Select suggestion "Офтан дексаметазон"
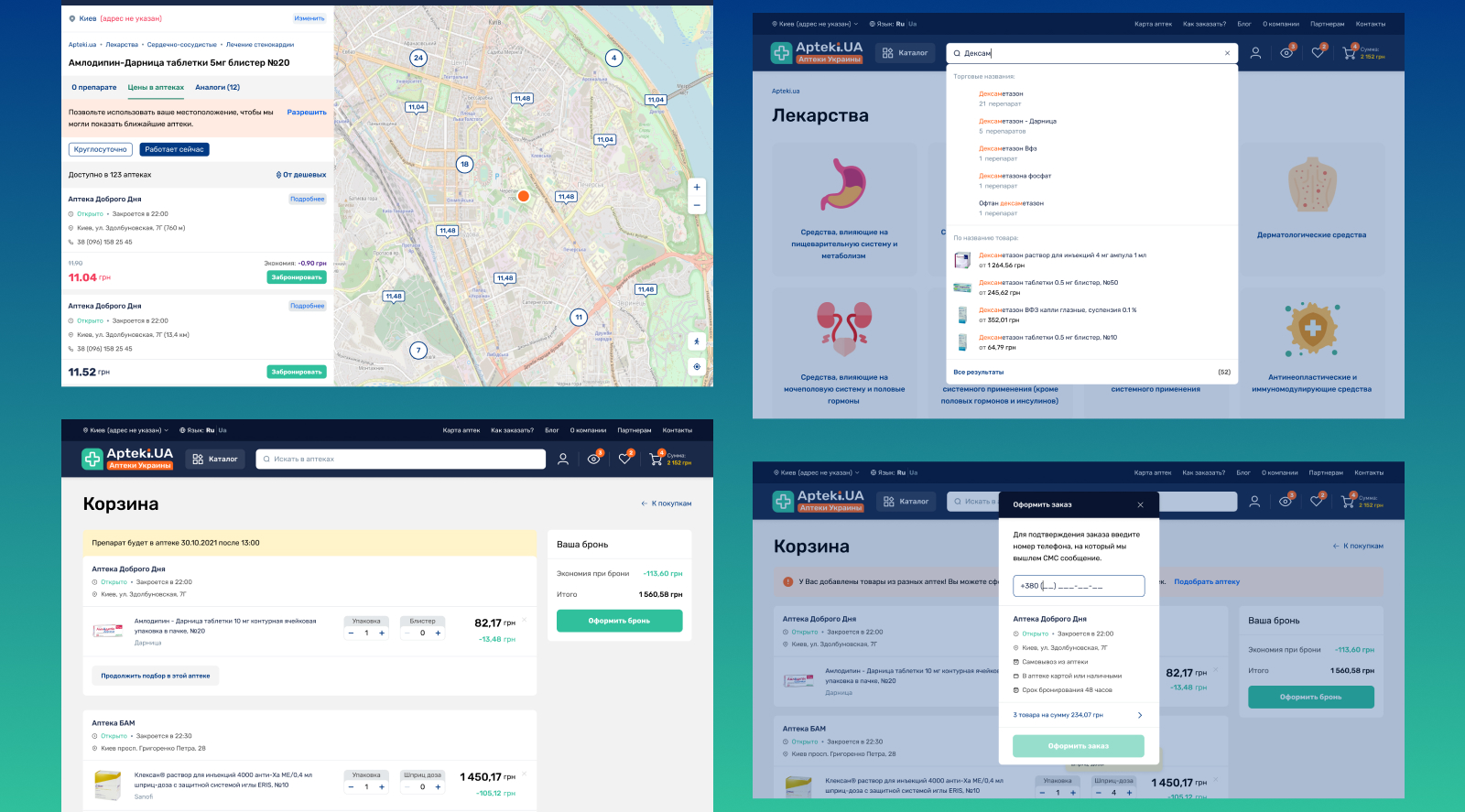Screen dimensions: 1465x812 1011,203
